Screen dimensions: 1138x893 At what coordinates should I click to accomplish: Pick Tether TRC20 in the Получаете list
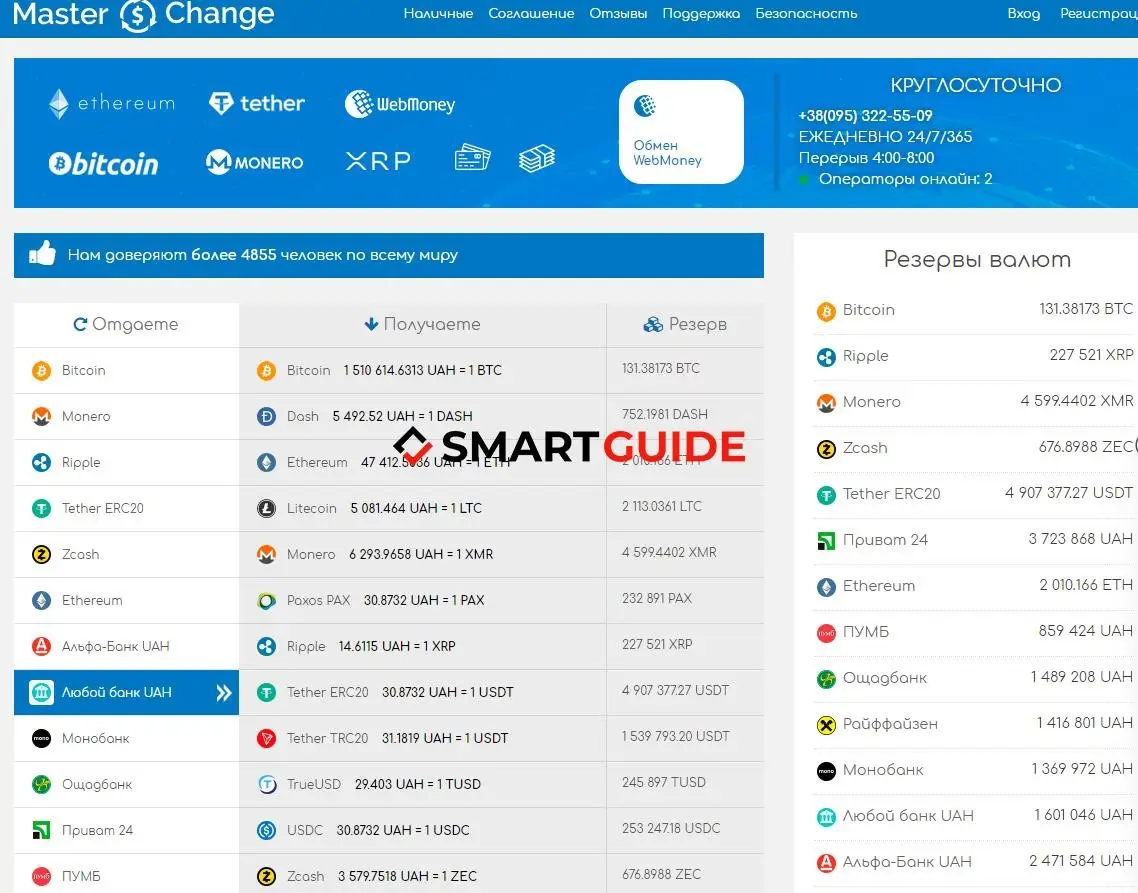[327, 738]
